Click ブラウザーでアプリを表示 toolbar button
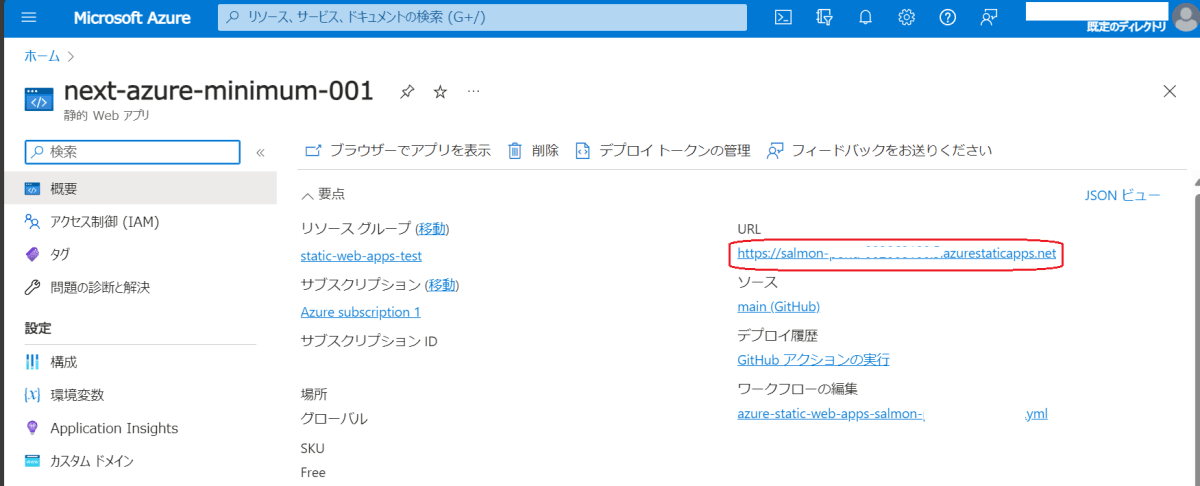 [397, 150]
